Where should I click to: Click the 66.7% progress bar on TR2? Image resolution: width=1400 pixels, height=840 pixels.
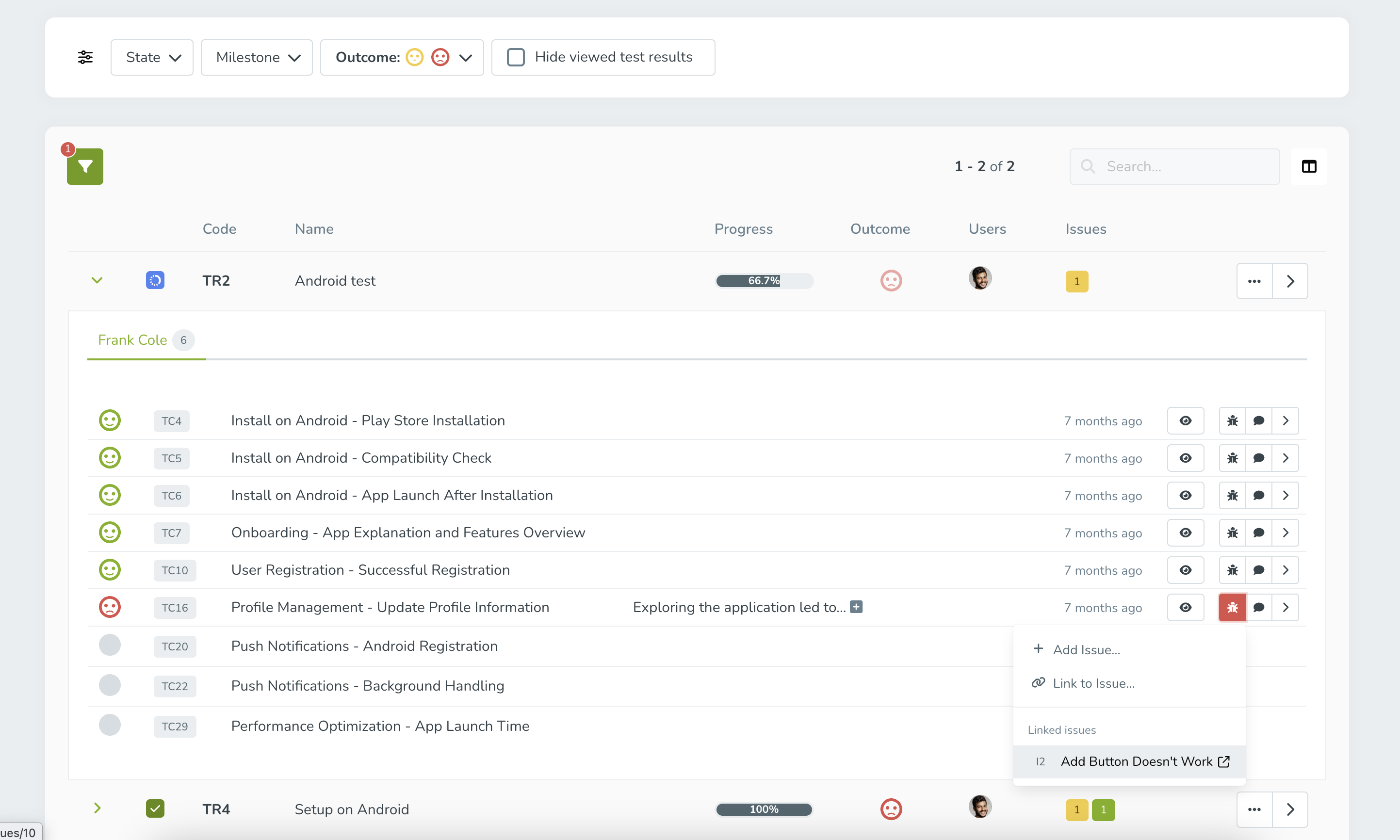click(765, 281)
